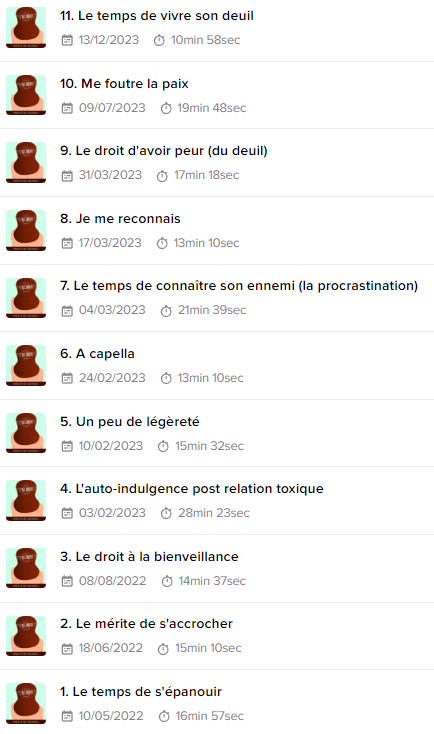434x734 pixels.
Task: Click the stopwatch icon next to 16min 57sec
Action: (x=163, y=716)
